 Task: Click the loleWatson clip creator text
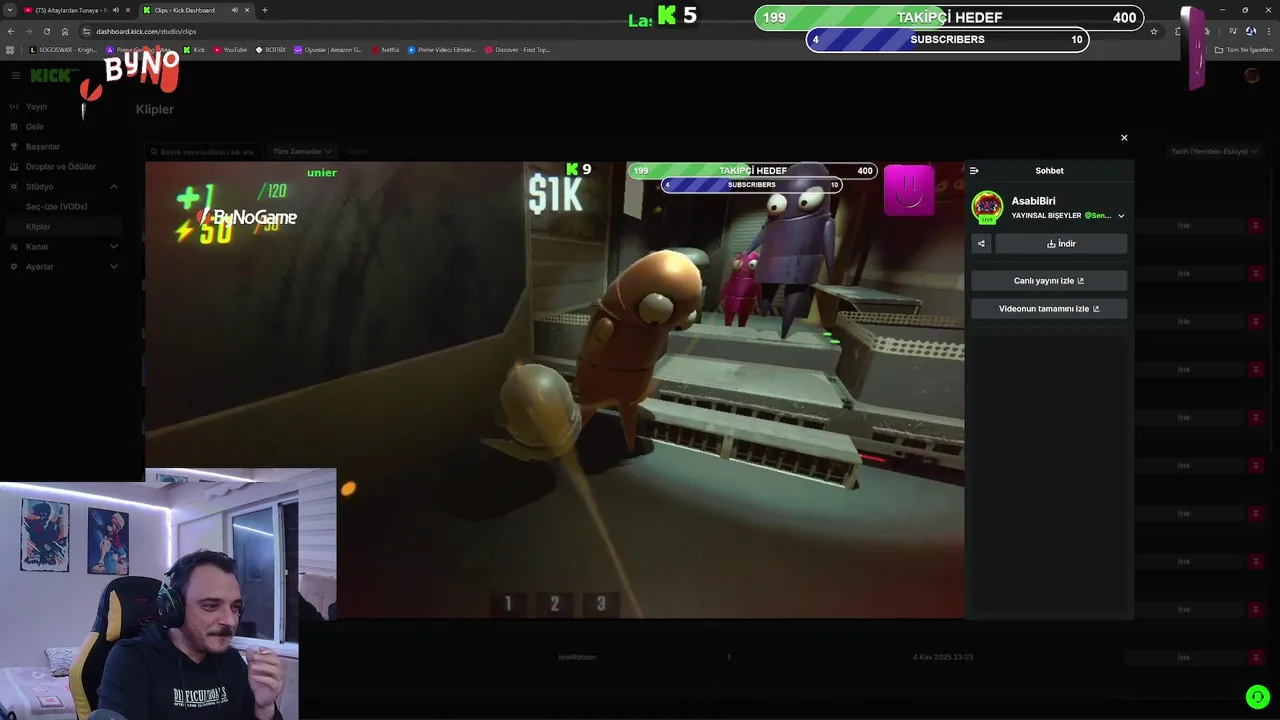tap(577, 657)
